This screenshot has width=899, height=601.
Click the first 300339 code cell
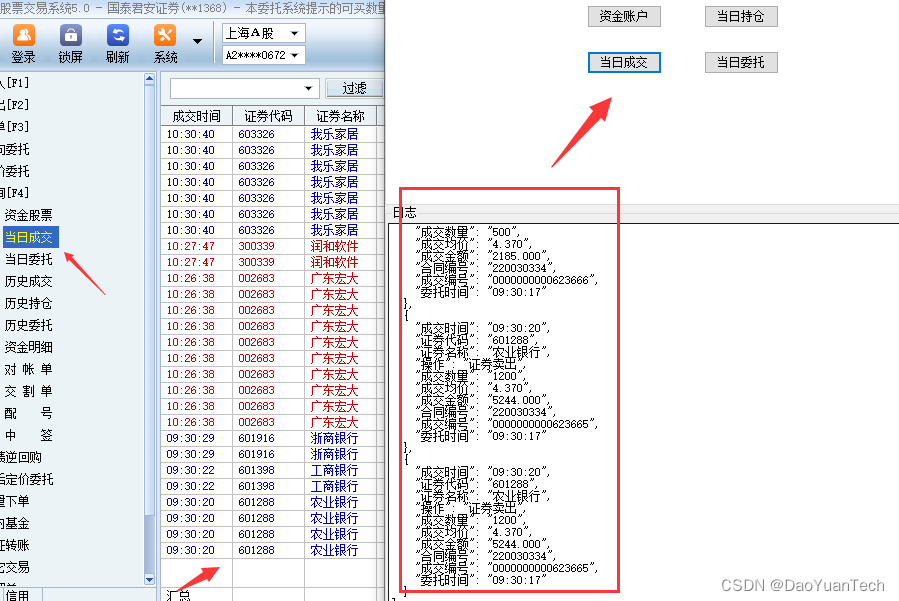(x=256, y=246)
